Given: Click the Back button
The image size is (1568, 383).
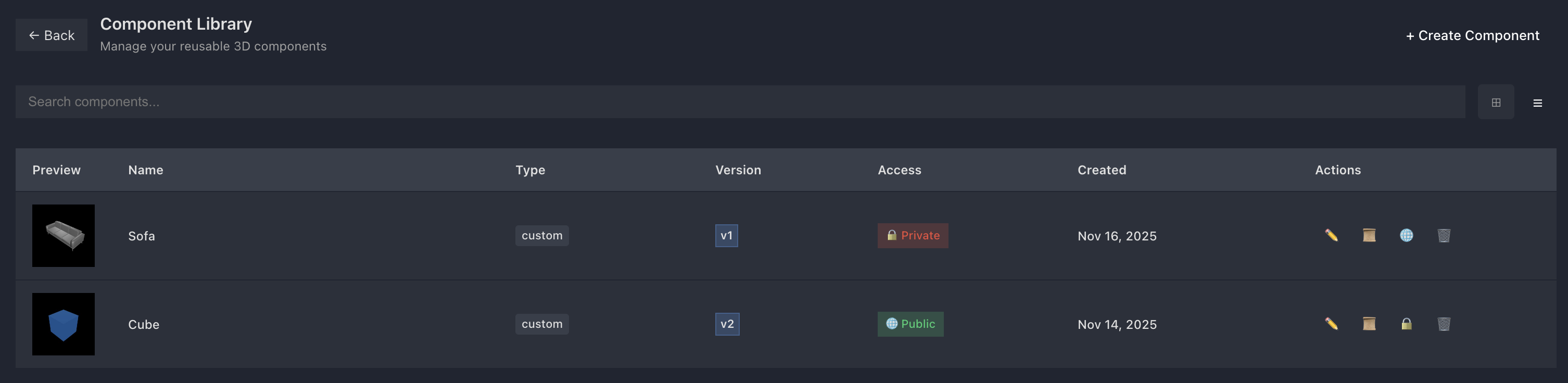Looking at the screenshot, I should [x=50, y=35].
